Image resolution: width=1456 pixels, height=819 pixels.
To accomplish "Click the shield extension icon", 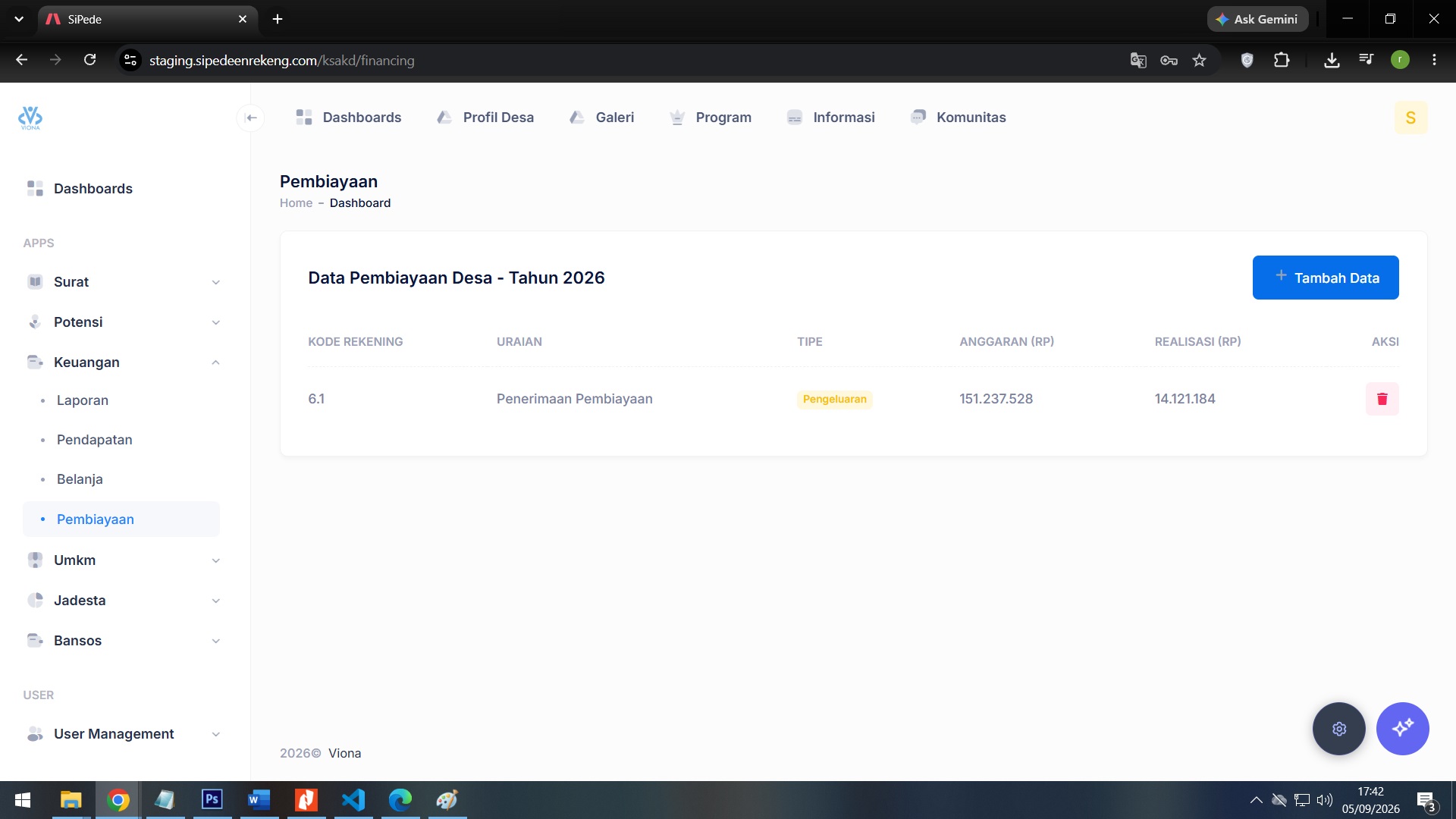I will pyautogui.click(x=1247, y=60).
